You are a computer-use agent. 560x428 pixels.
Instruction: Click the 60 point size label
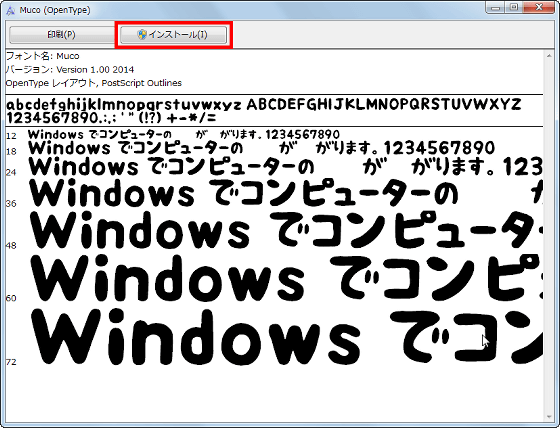(11, 298)
